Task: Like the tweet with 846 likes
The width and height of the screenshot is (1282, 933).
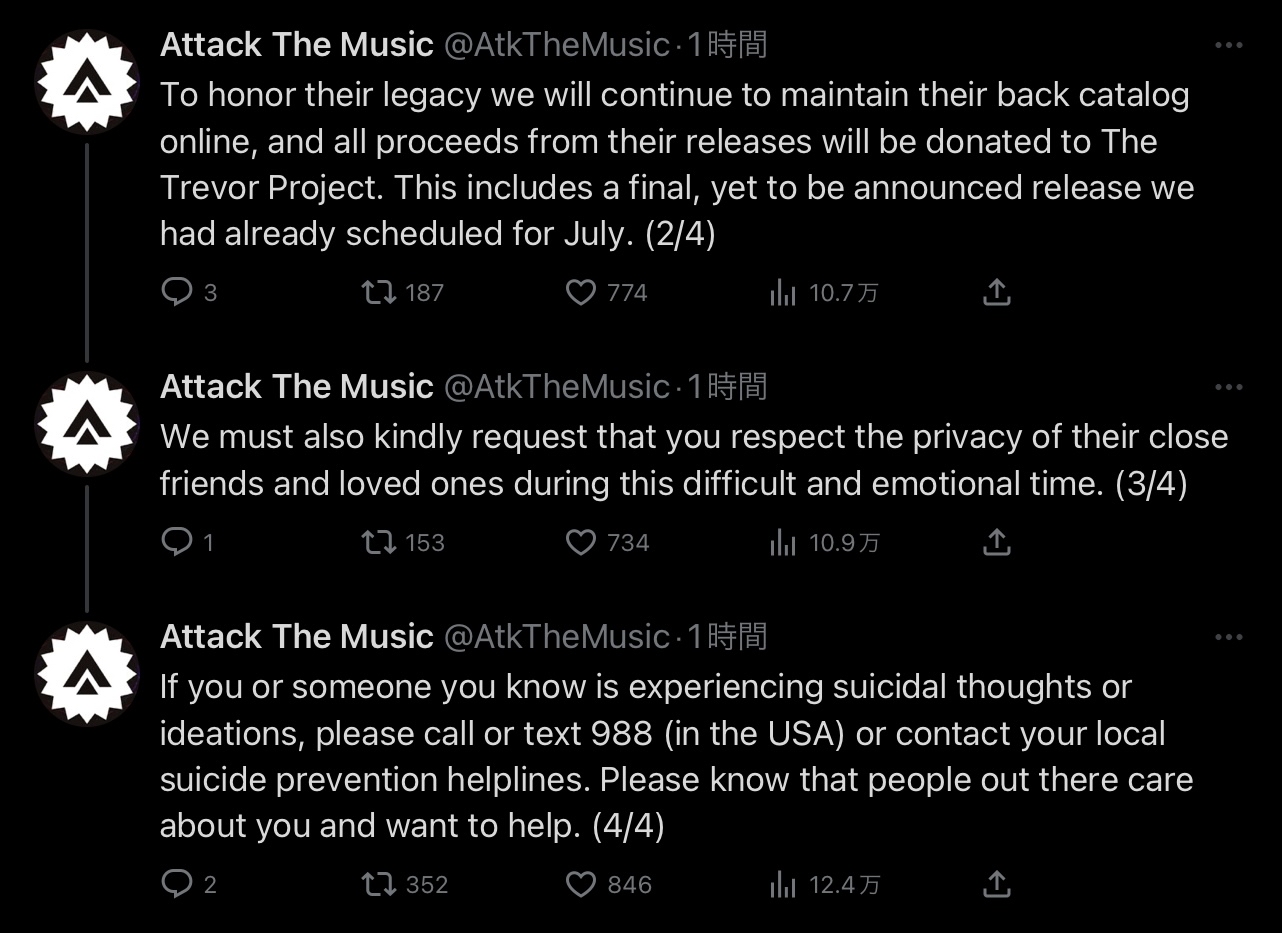Action: 581,884
